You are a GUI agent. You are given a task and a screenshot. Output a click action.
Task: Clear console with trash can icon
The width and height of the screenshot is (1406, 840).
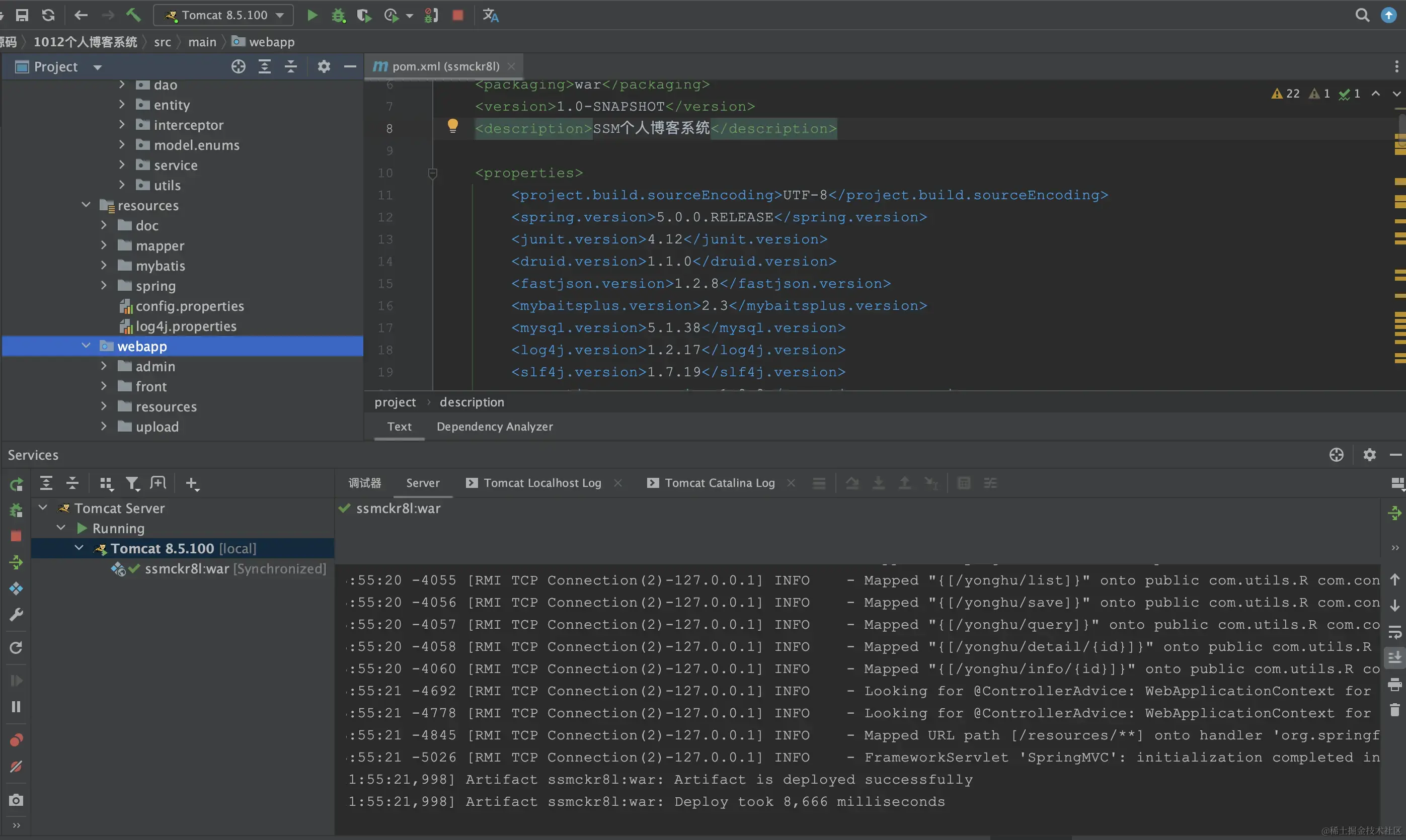pos(1394,710)
